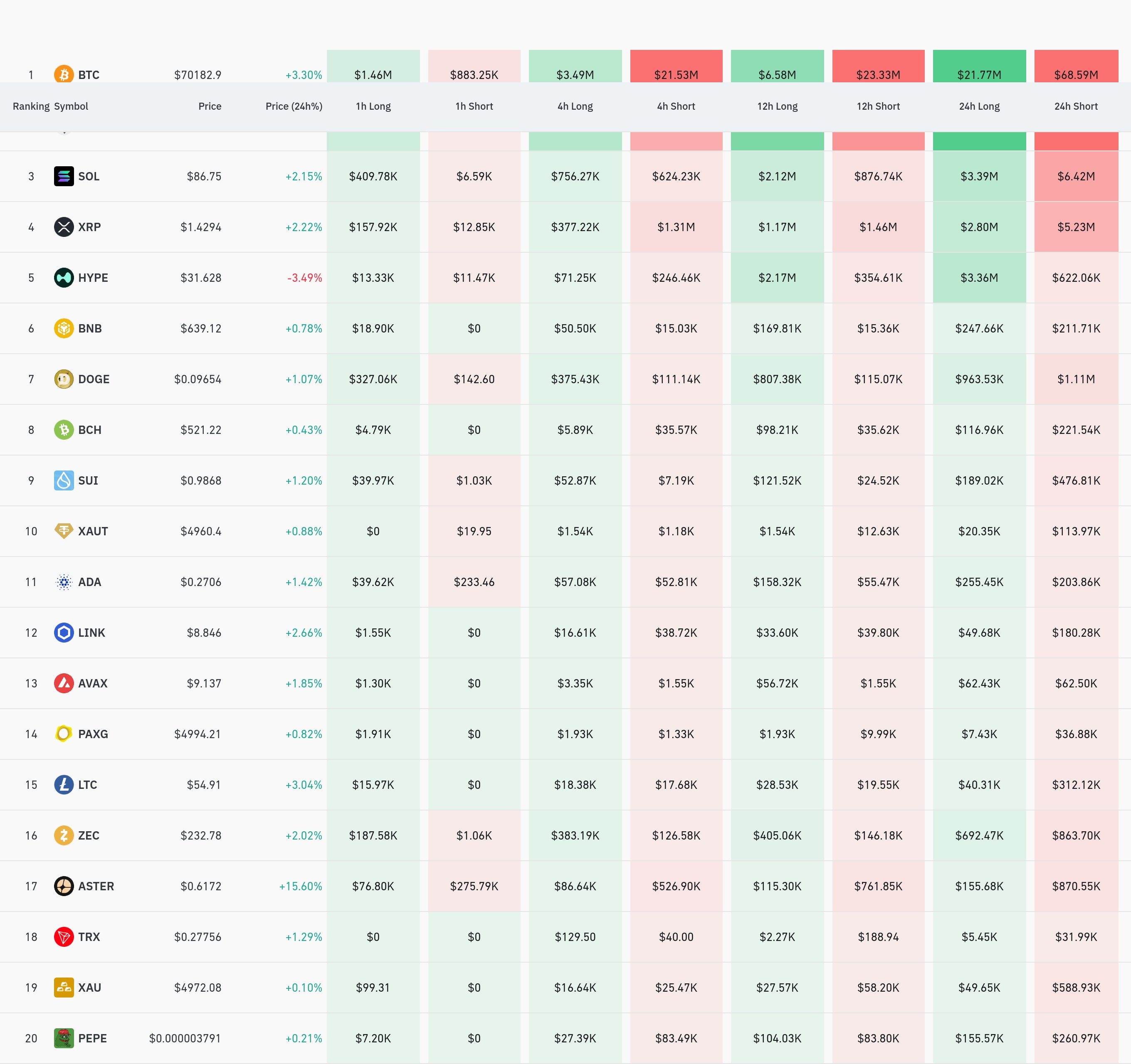Click the PEPE frog icon

(x=64, y=1038)
